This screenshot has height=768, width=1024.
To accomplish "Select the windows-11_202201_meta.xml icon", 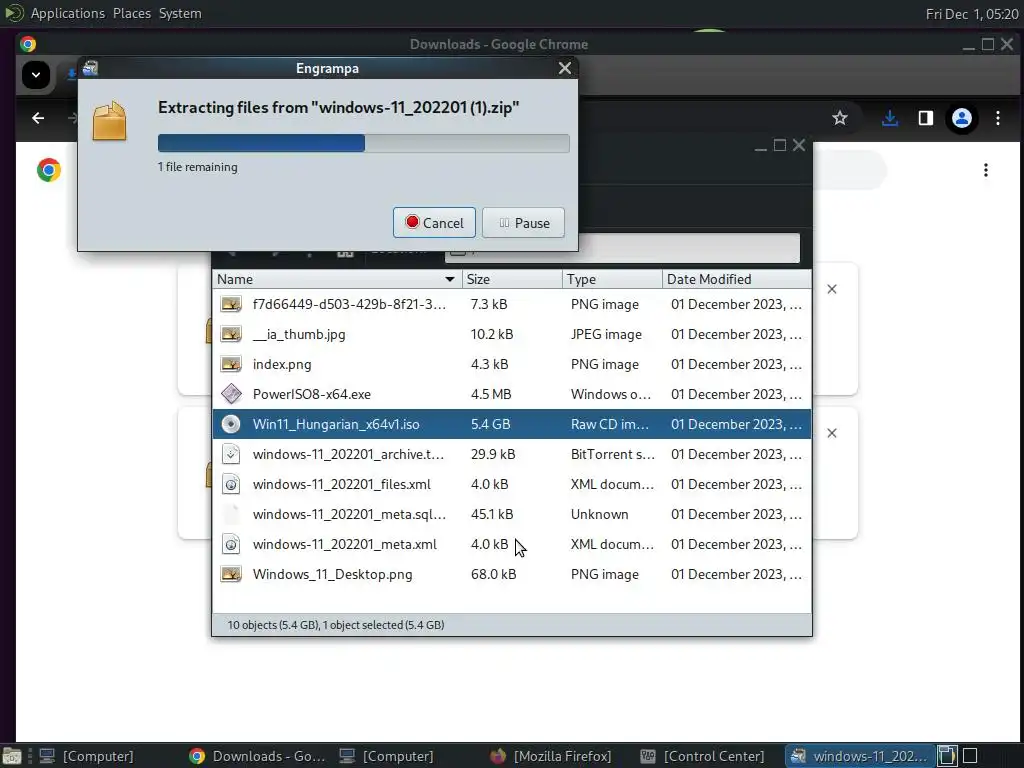I will (x=231, y=545).
